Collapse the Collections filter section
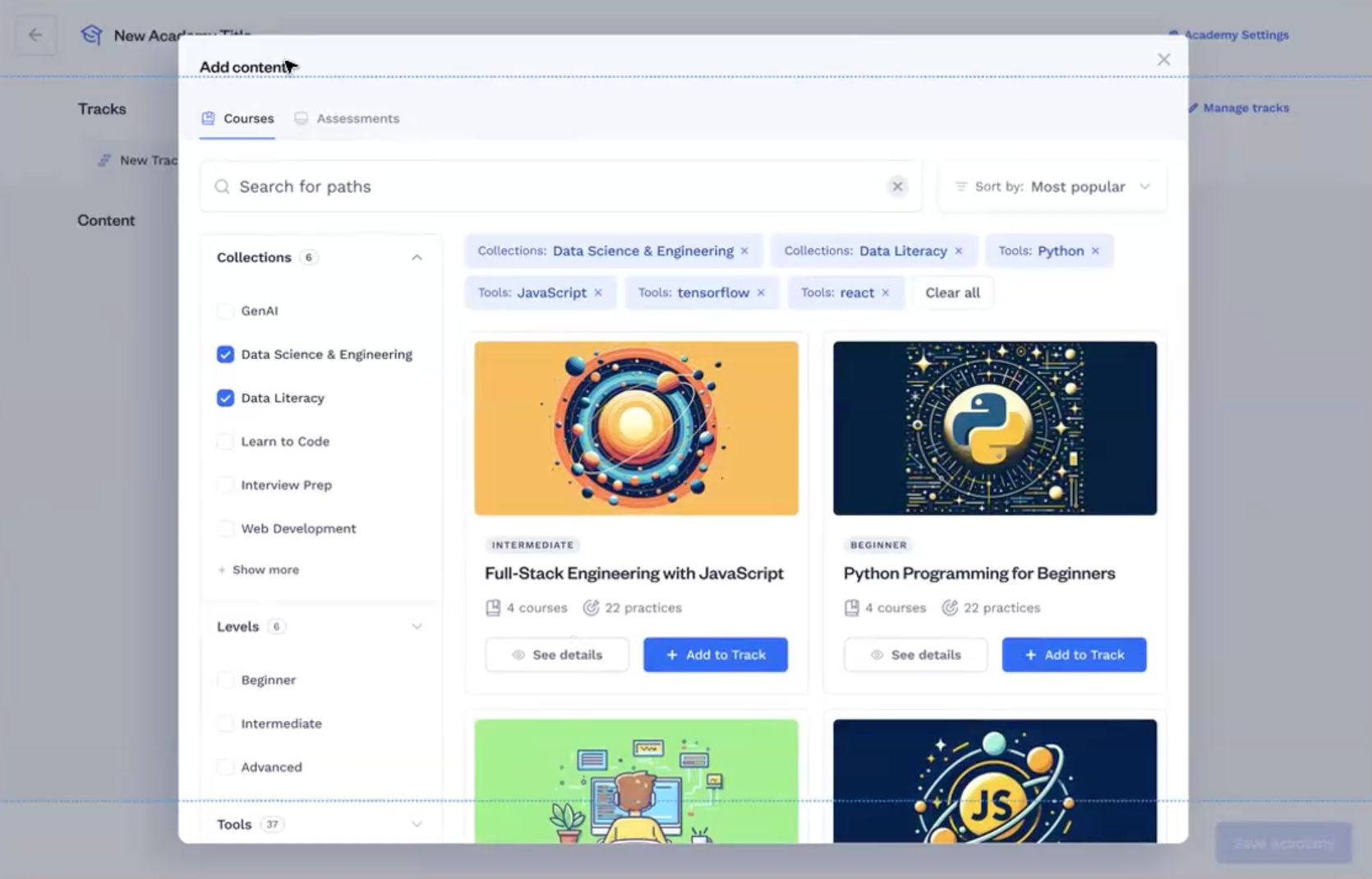 pyautogui.click(x=417, y=256)
